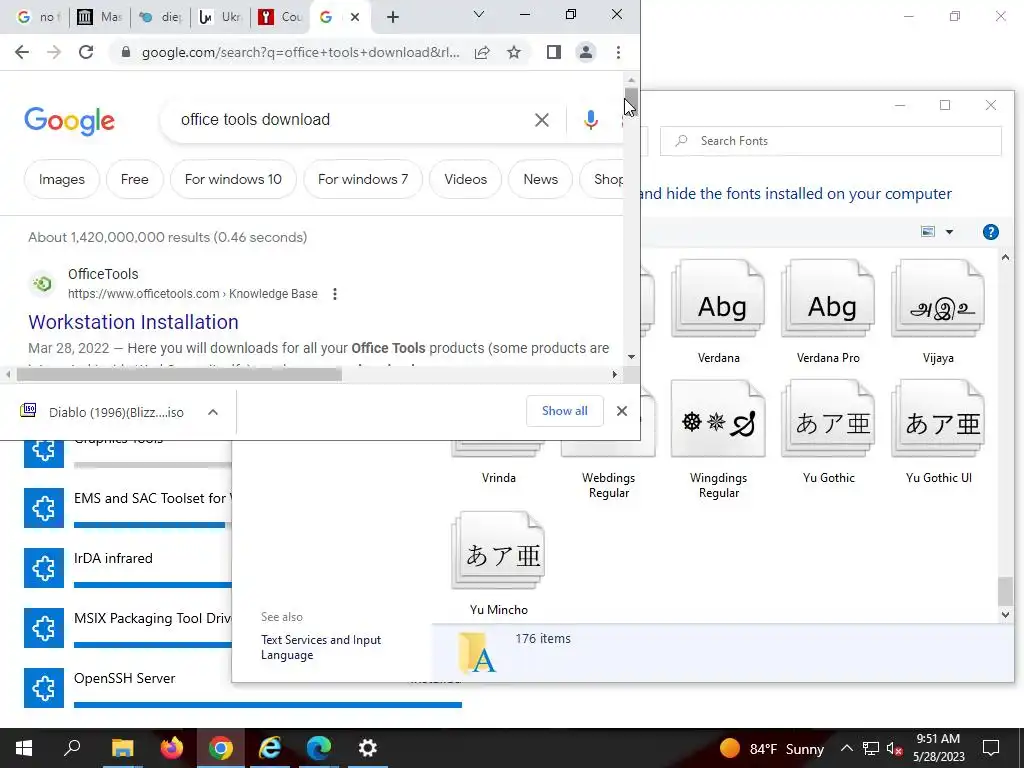Show all downloads
Viewport: 1024px width, 768px height.
click(x=564, y=411)
